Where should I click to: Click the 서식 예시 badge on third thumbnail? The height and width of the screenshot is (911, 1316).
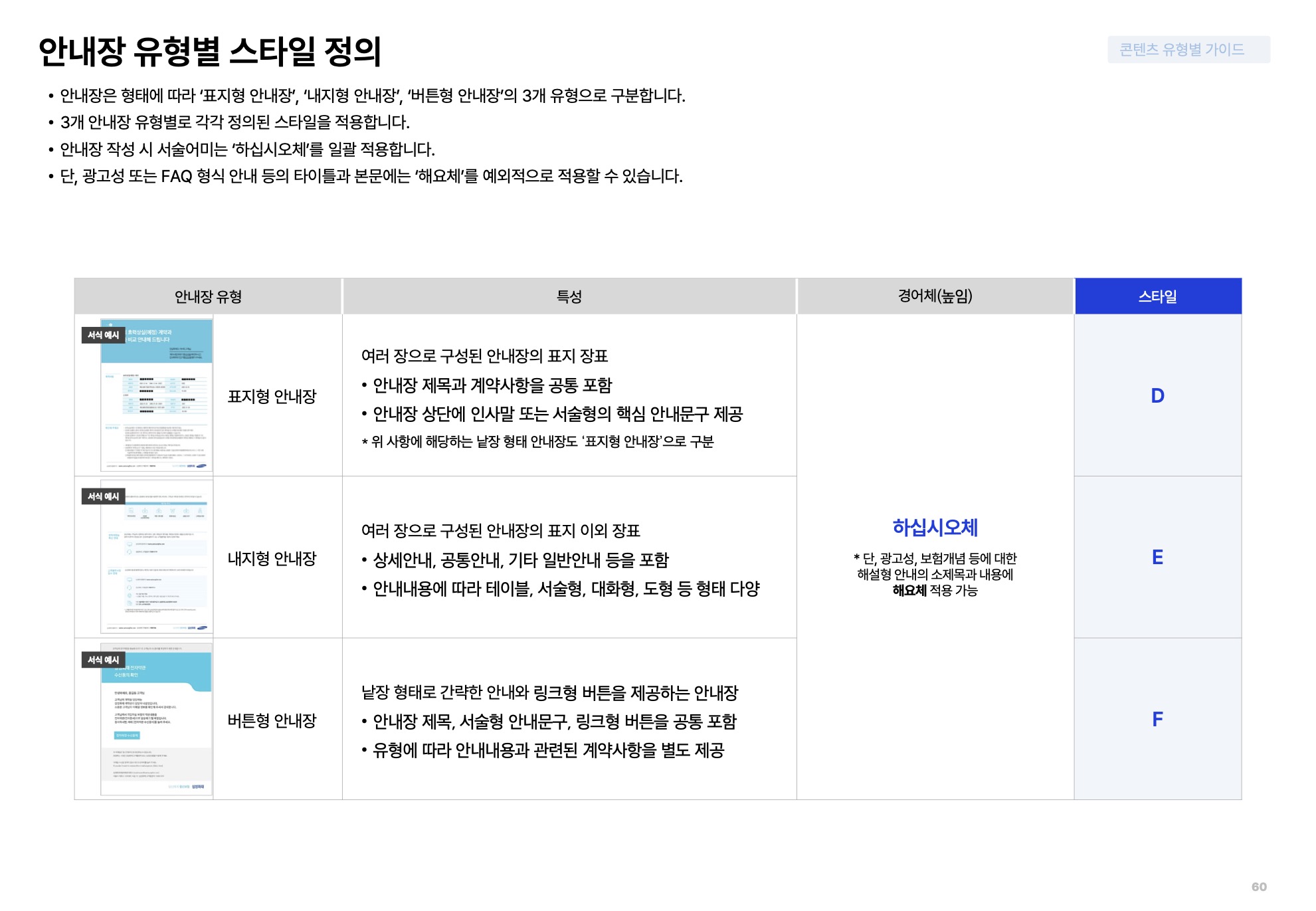pyautogui.click(x=103, y=660)
